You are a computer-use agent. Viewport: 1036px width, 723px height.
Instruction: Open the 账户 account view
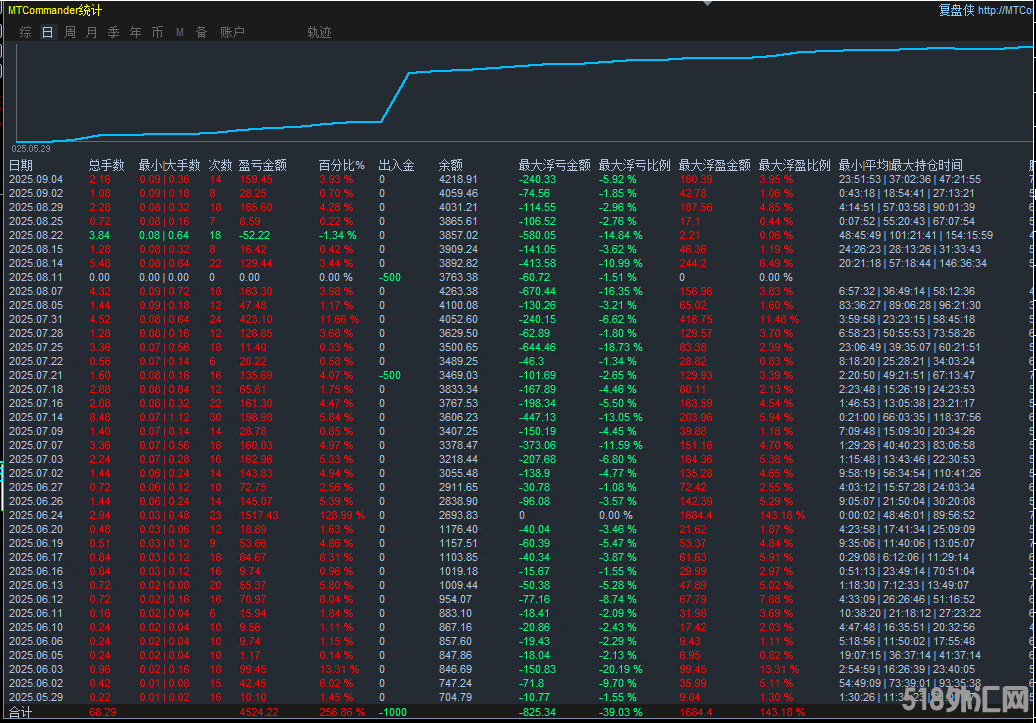[x=231, y=31]
